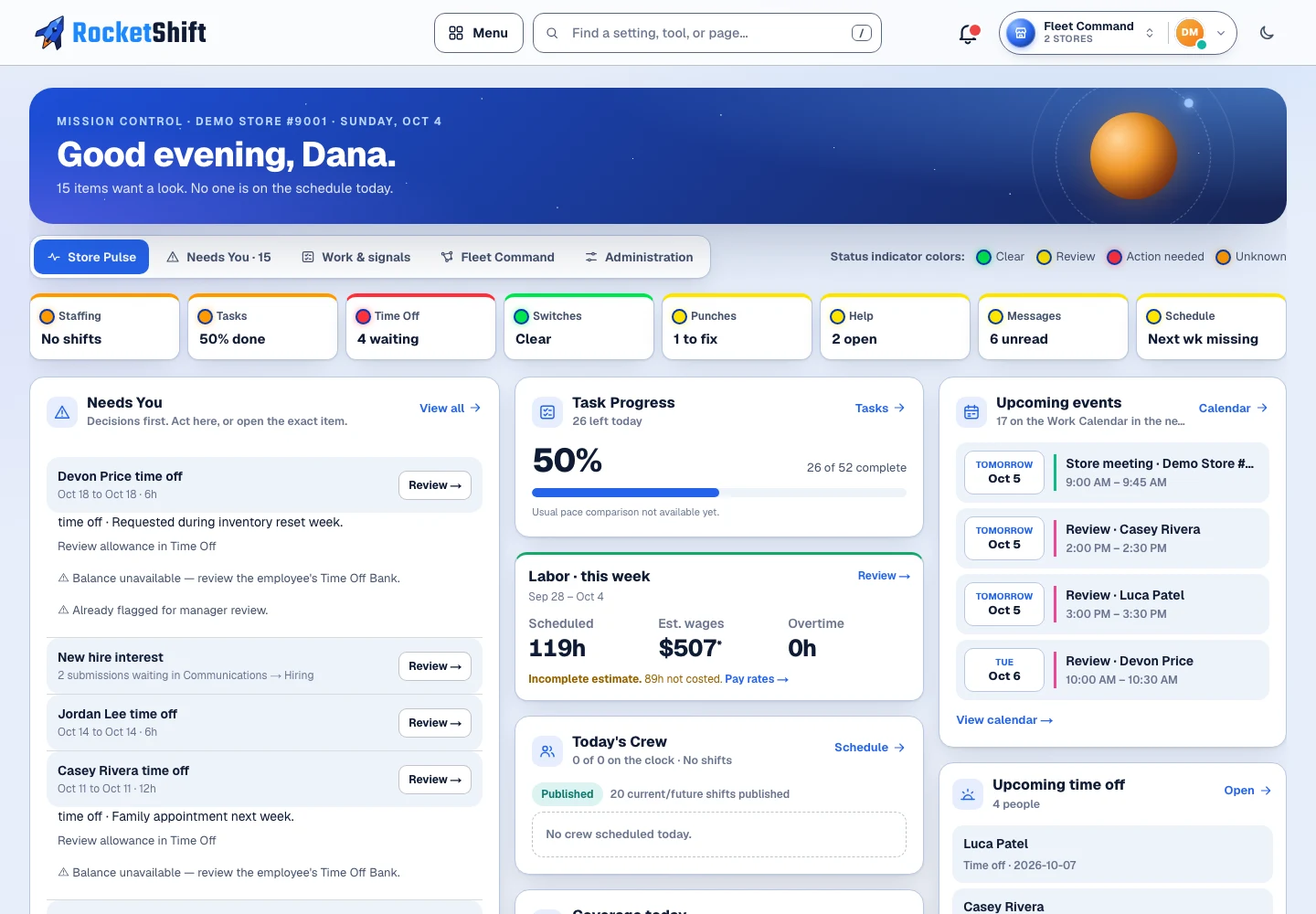Image resolution: width=1316 pixels, height=914 pixels.
Task: Click the red Action needed color dot
Action: 1115,257
